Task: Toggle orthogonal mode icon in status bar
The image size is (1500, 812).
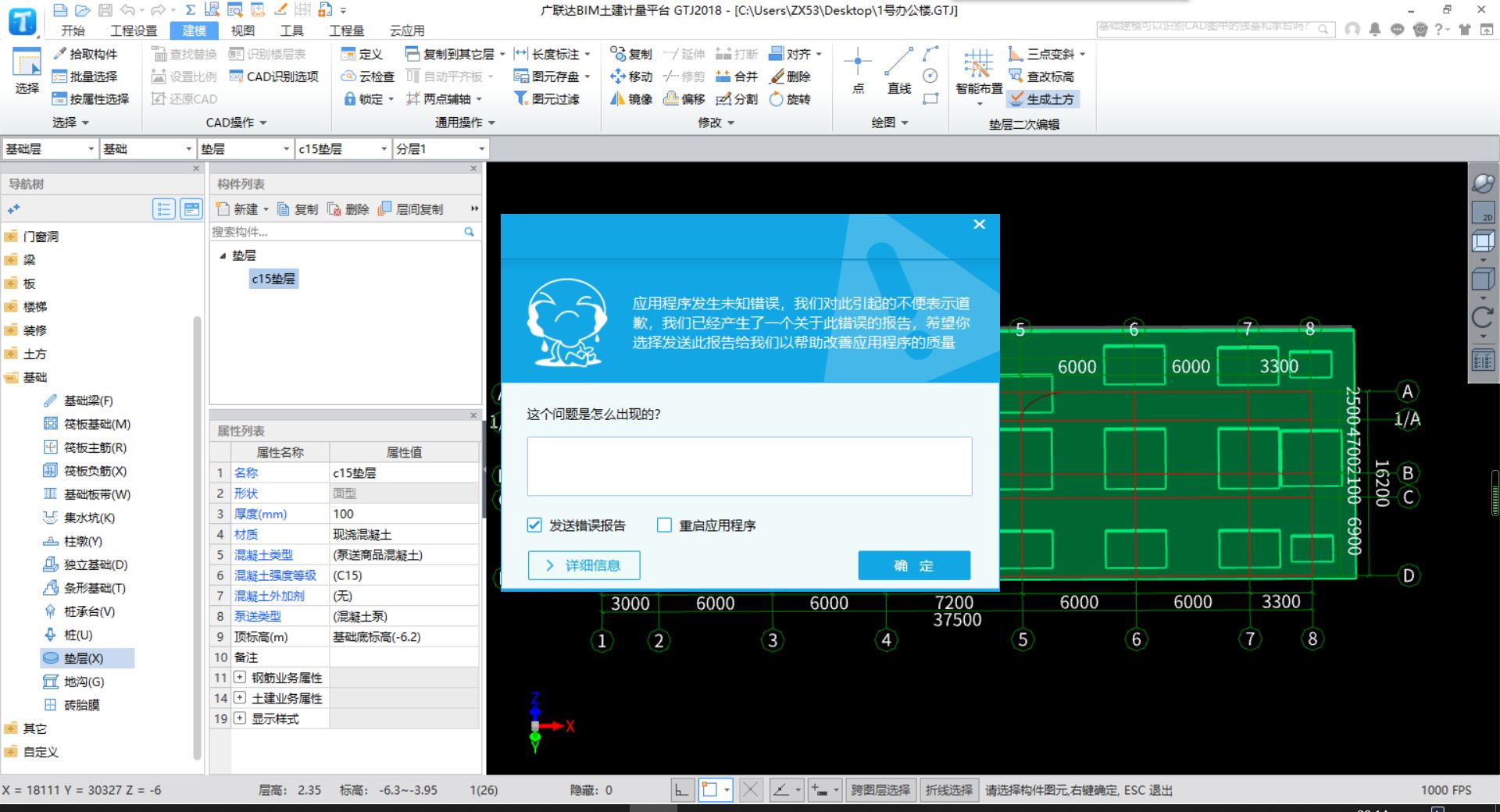Action: [x=681, y=790]
